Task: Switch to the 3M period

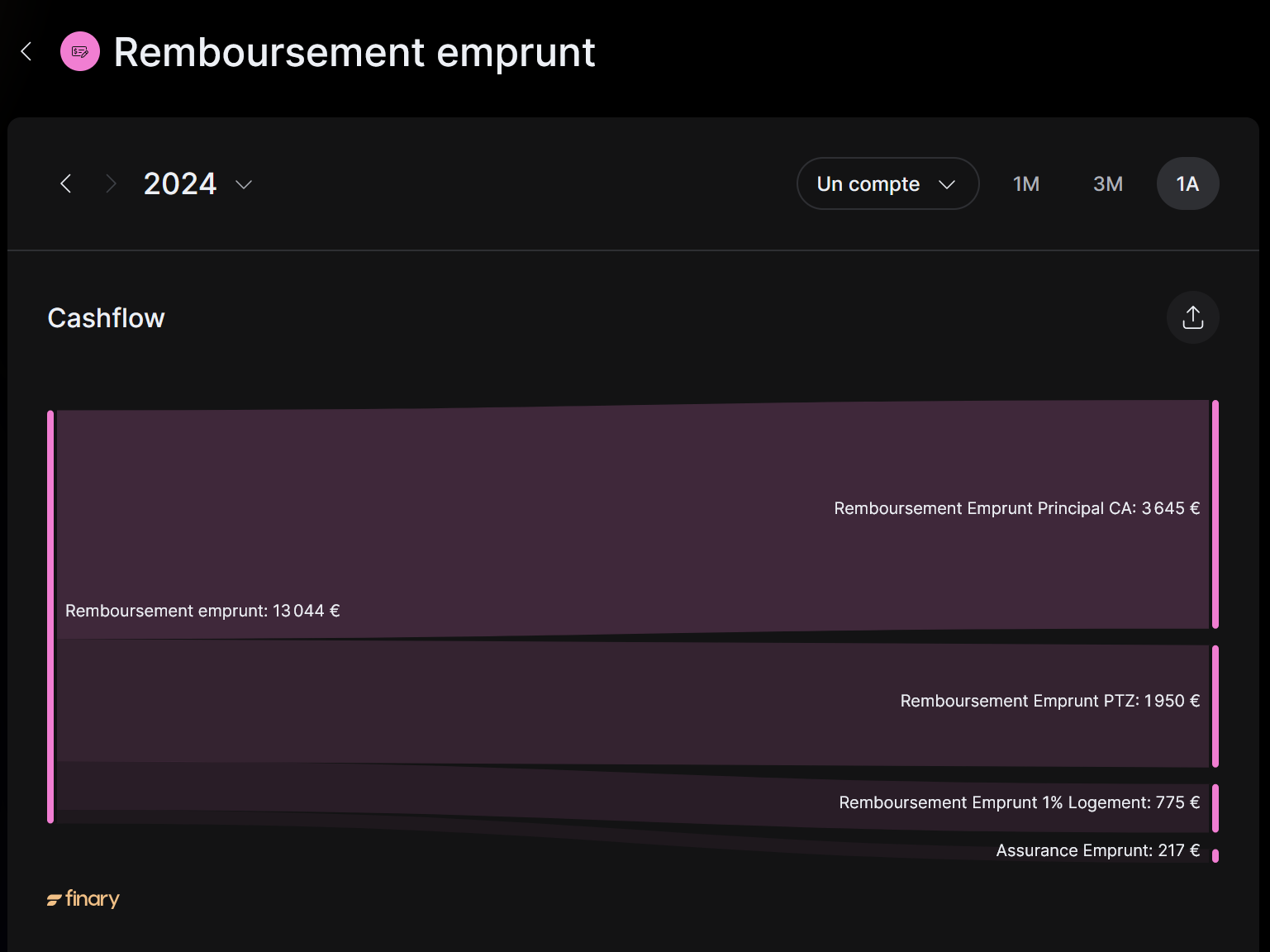Action: [1107, 183]
